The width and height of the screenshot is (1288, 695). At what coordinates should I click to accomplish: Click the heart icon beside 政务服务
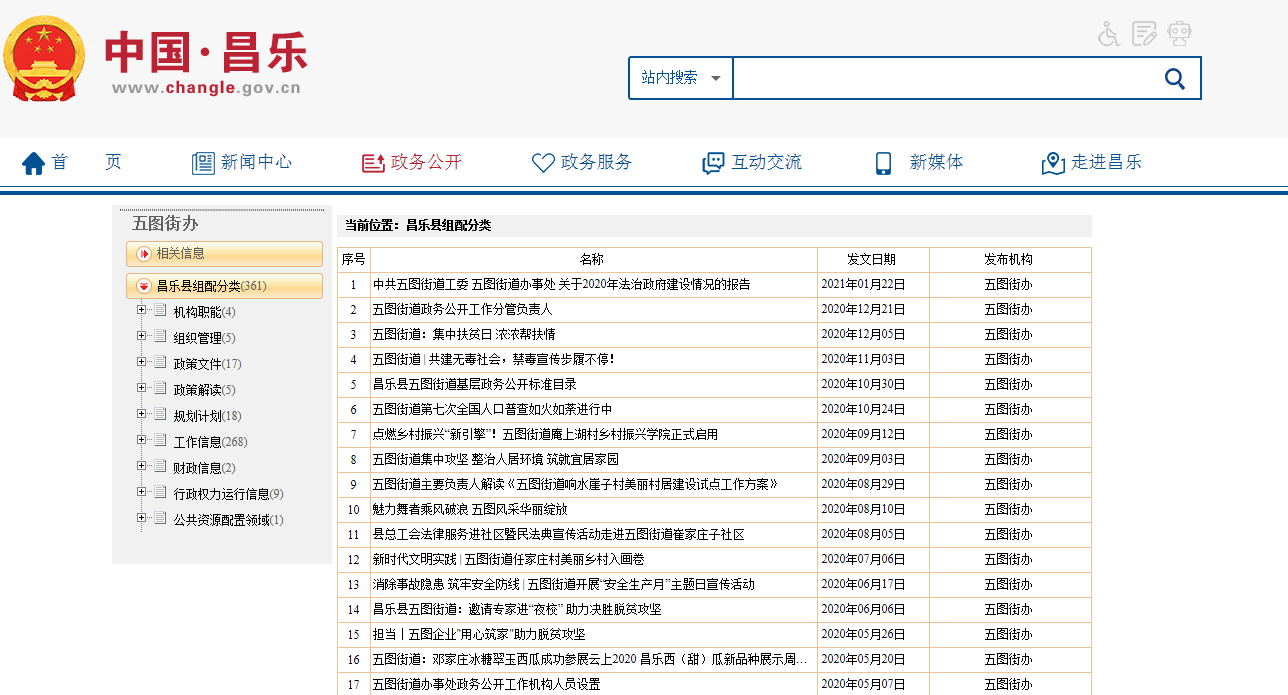543,163
